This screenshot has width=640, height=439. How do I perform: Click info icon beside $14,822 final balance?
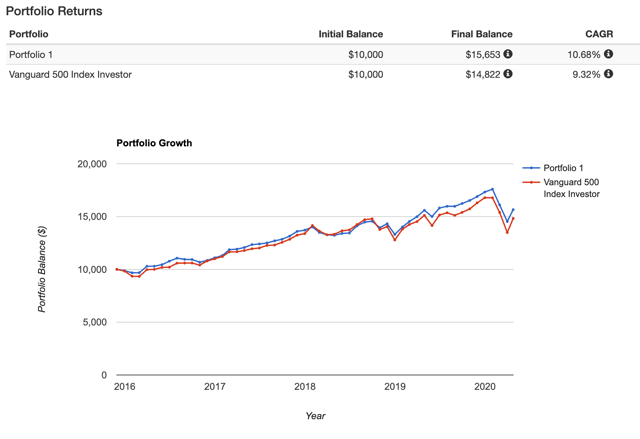coord(508,74)
